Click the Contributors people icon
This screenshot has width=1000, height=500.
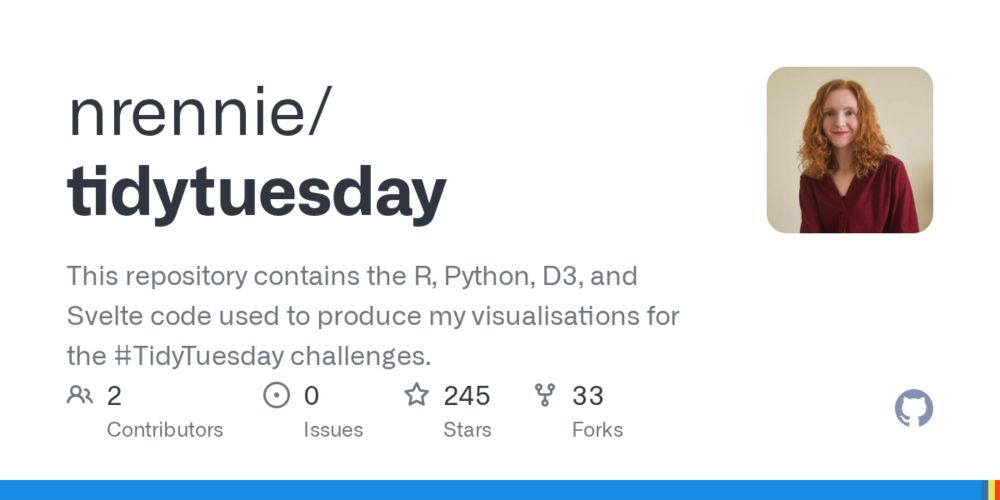(80, 396)
